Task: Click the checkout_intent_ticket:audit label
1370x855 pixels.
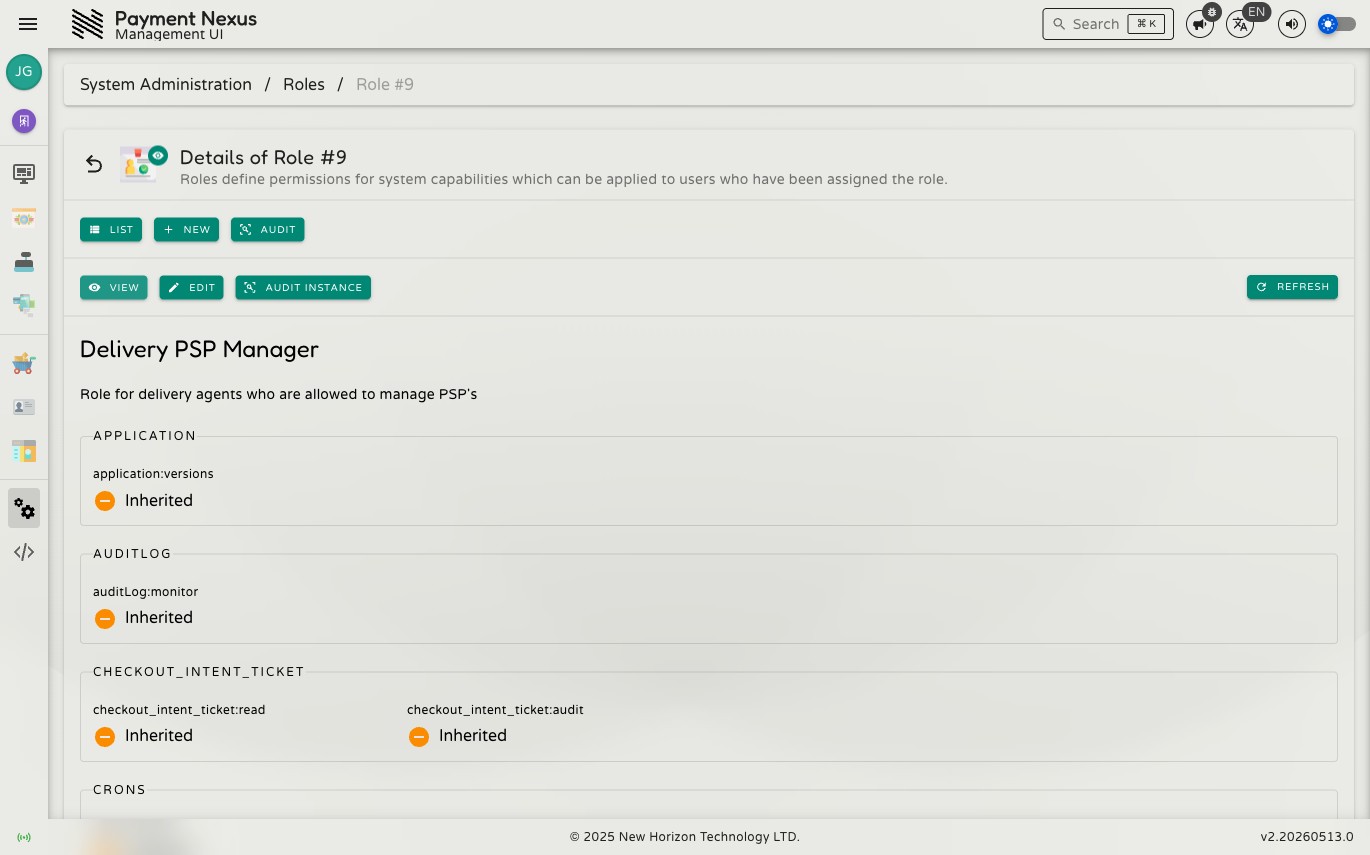Action: [495, 709]
